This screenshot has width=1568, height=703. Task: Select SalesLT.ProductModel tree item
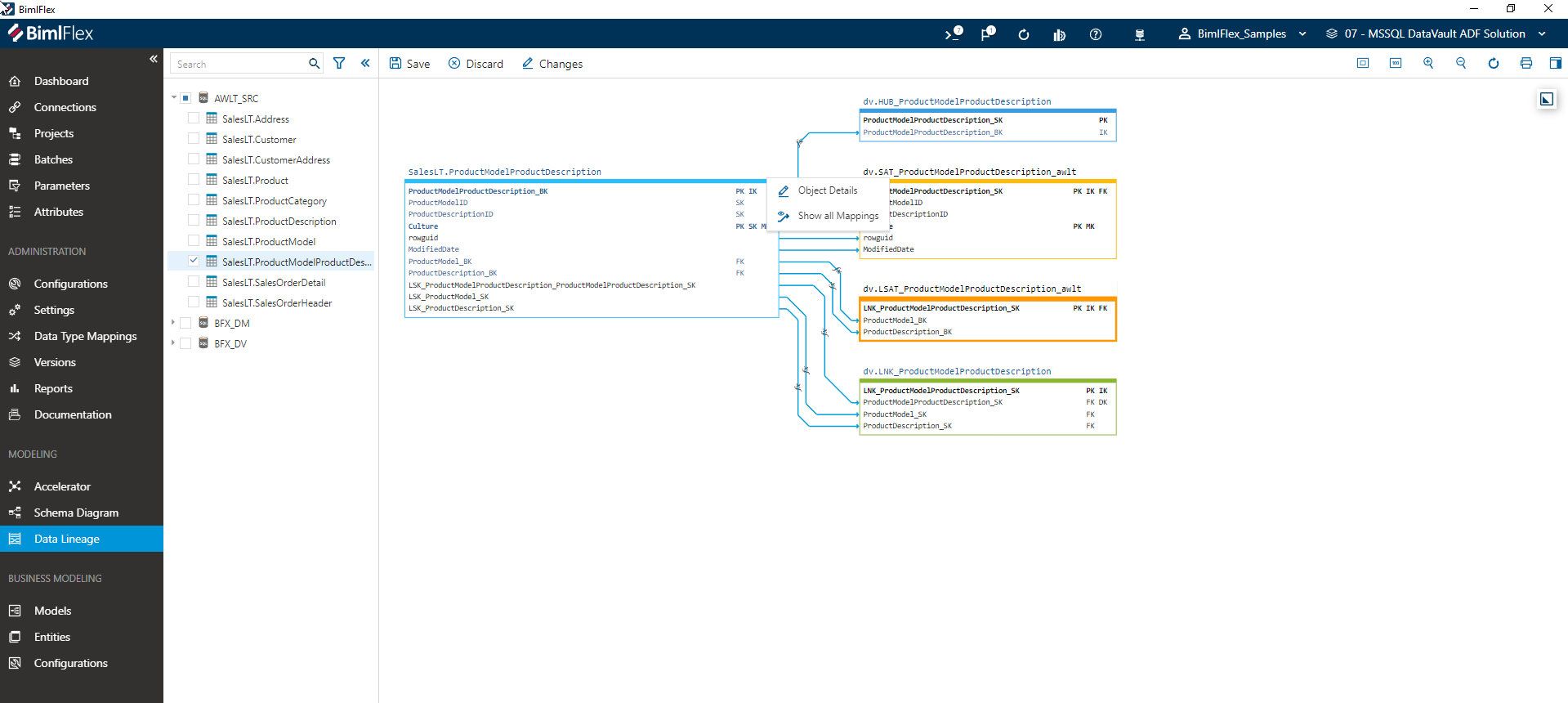269,241
